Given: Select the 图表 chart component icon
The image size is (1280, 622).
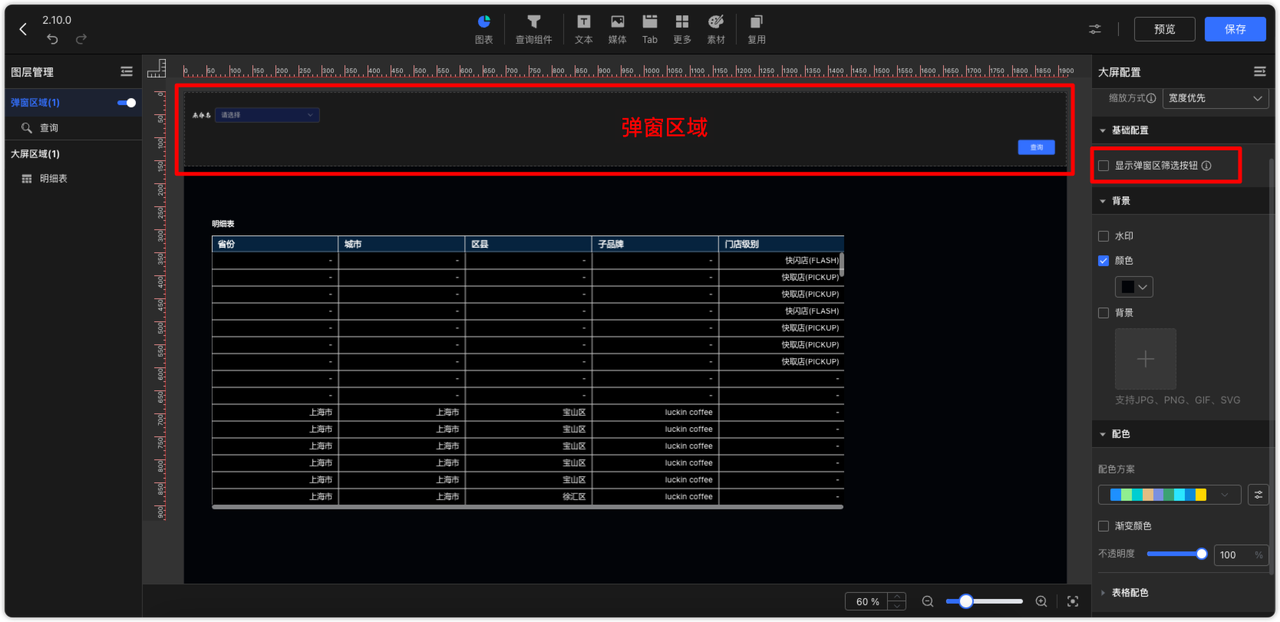Looking at the screenshot, I should pyautogui.click(x=484, y=28).
